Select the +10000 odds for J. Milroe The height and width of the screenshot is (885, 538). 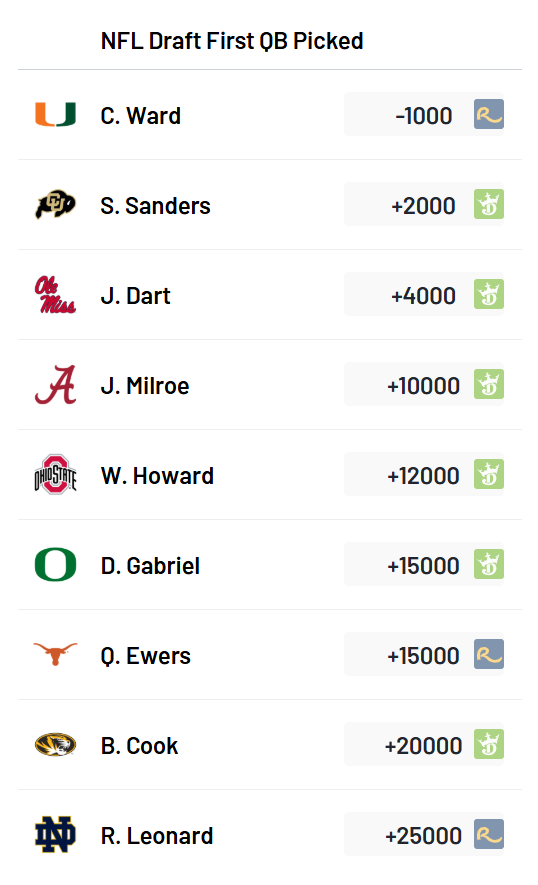(424, 385)
